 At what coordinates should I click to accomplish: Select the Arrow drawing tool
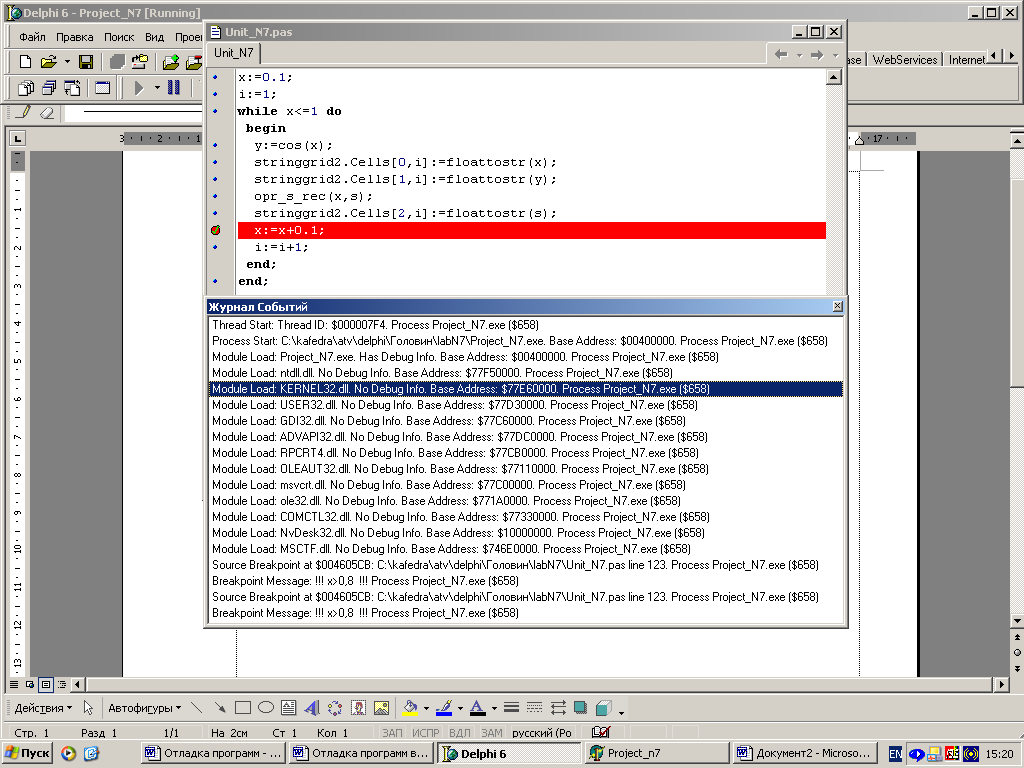point(220,708)
